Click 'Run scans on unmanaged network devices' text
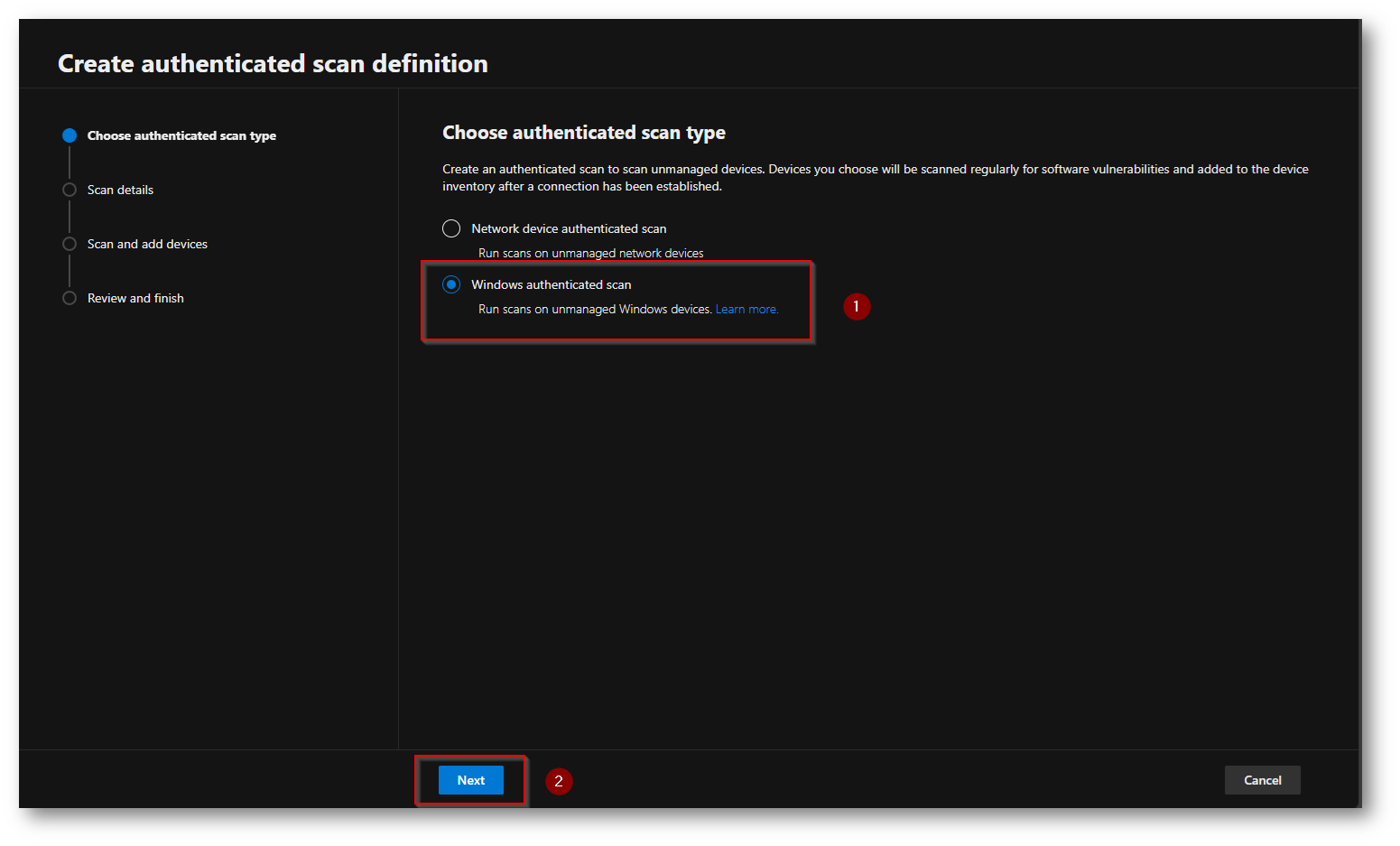Image resolution: width=1400 pixels, height=846 pixels. [591, 253]
